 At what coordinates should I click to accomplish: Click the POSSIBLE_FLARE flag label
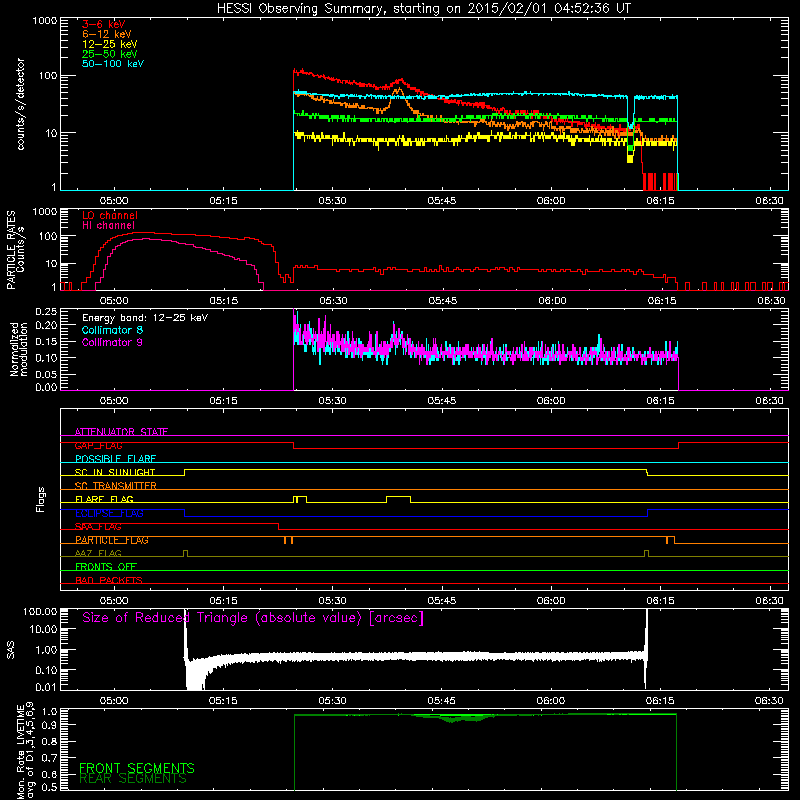click(x=115, y=459)
